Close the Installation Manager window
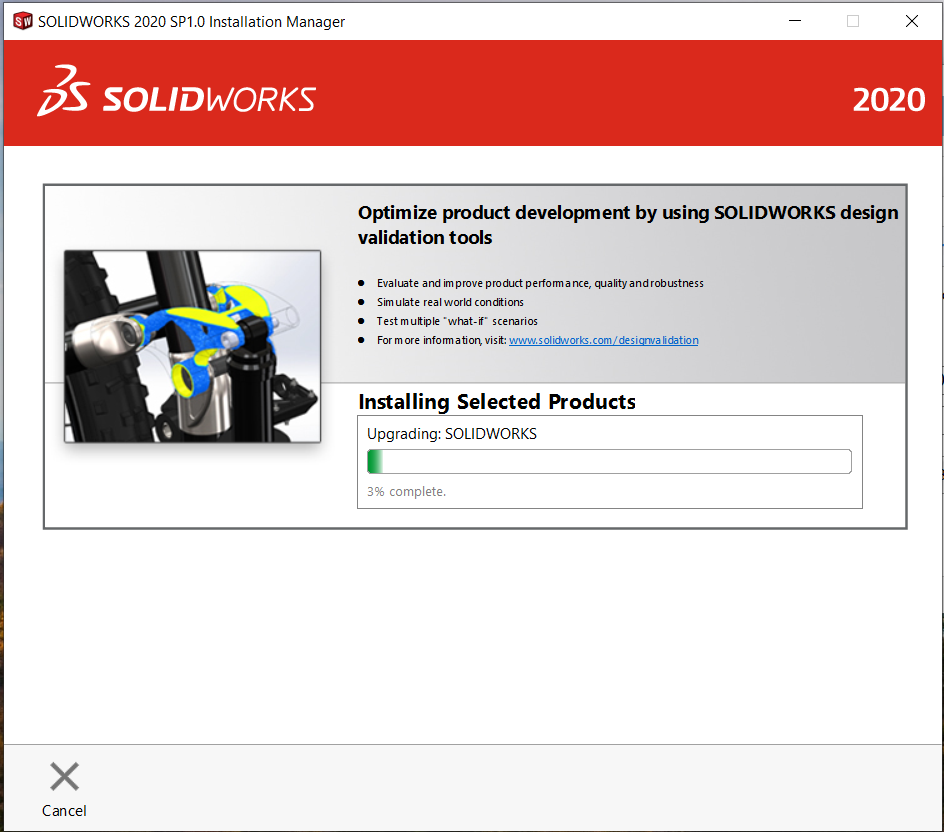 coord(911,21)
